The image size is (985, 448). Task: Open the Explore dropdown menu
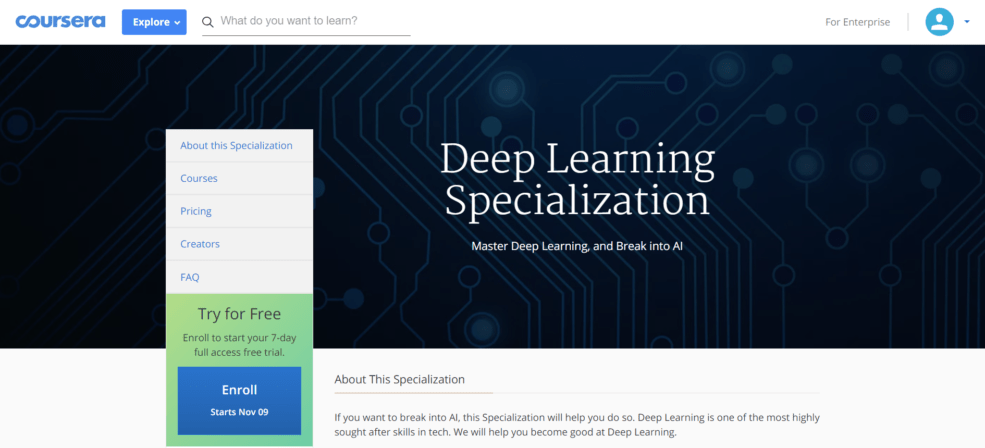[154, 22]
